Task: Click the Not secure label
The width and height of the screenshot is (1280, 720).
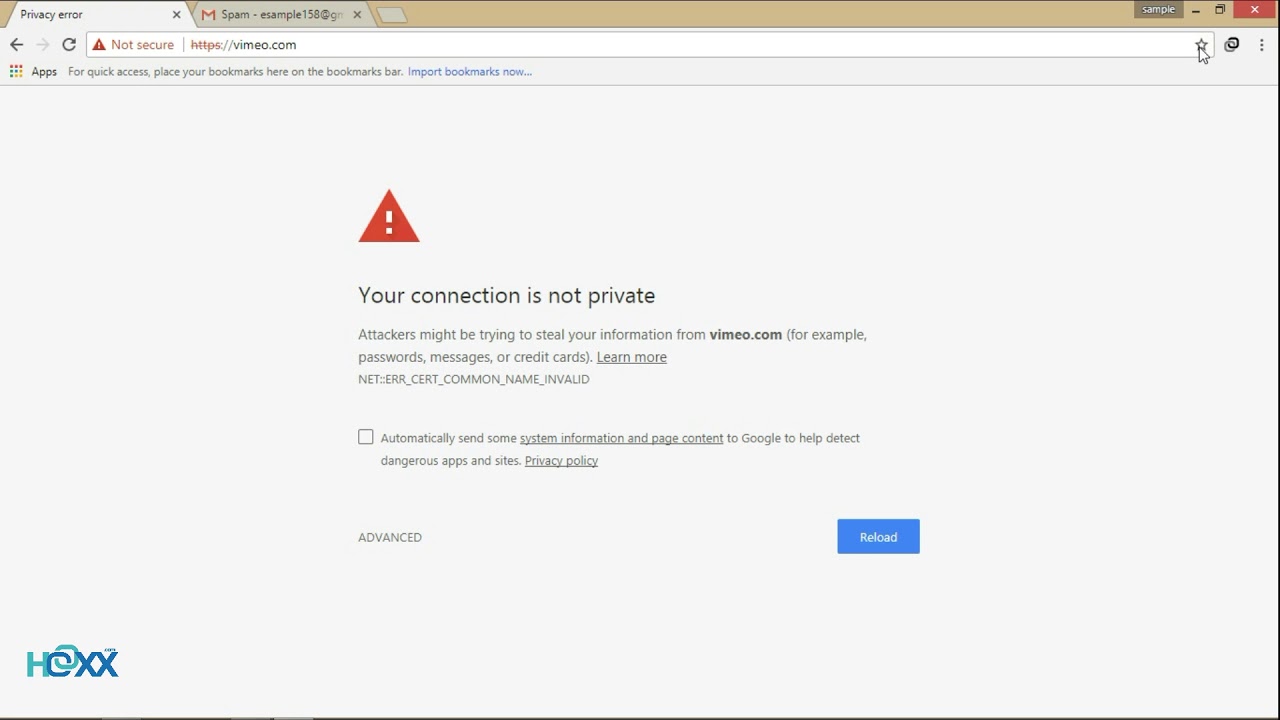Action: [142, 45]
